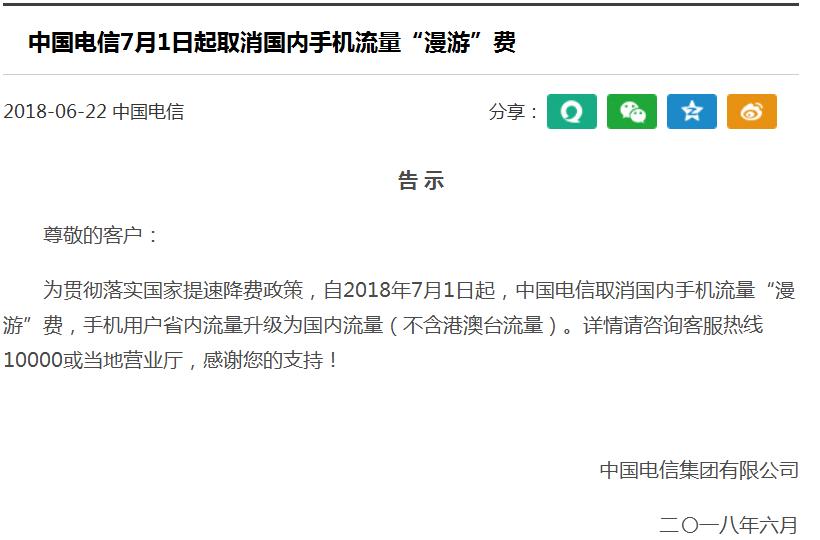
Task: Share to Sina Weibo with the orange icon
Action: click(751, 111)
